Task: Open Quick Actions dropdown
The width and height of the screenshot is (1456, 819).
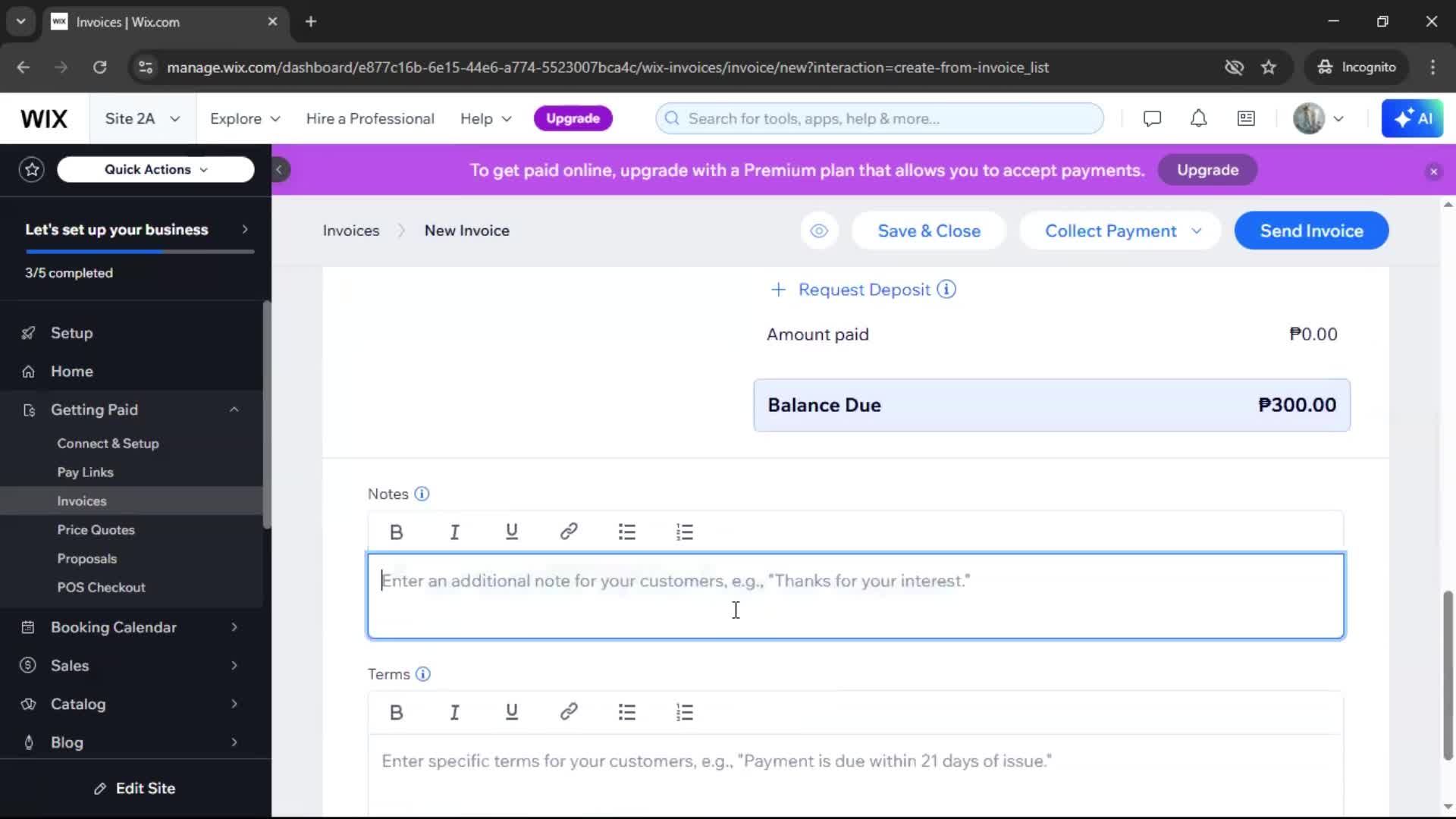Action: click(155, 170)
